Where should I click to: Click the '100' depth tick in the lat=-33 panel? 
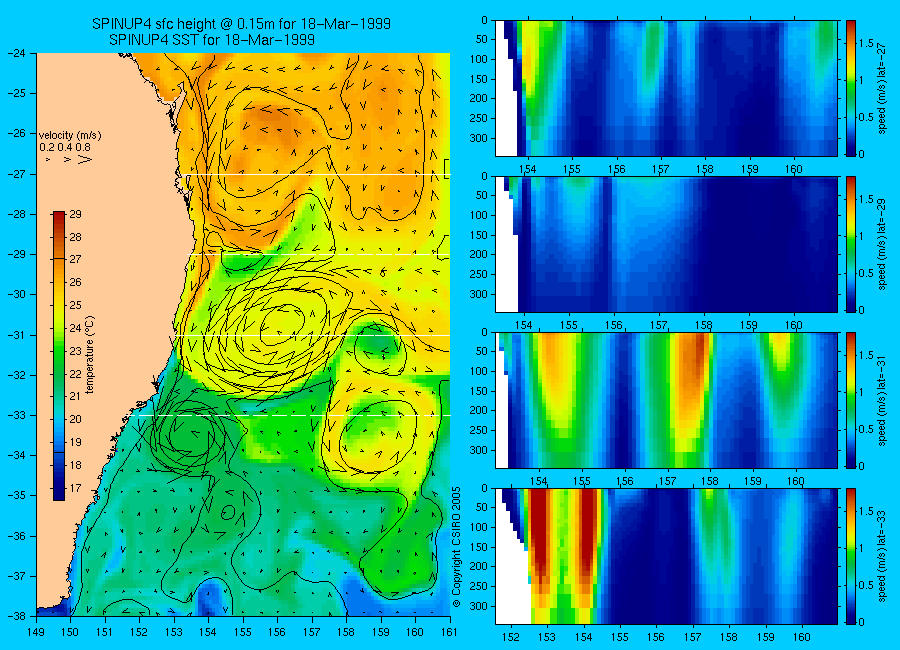pyautogui.click(x=478, y=527)
